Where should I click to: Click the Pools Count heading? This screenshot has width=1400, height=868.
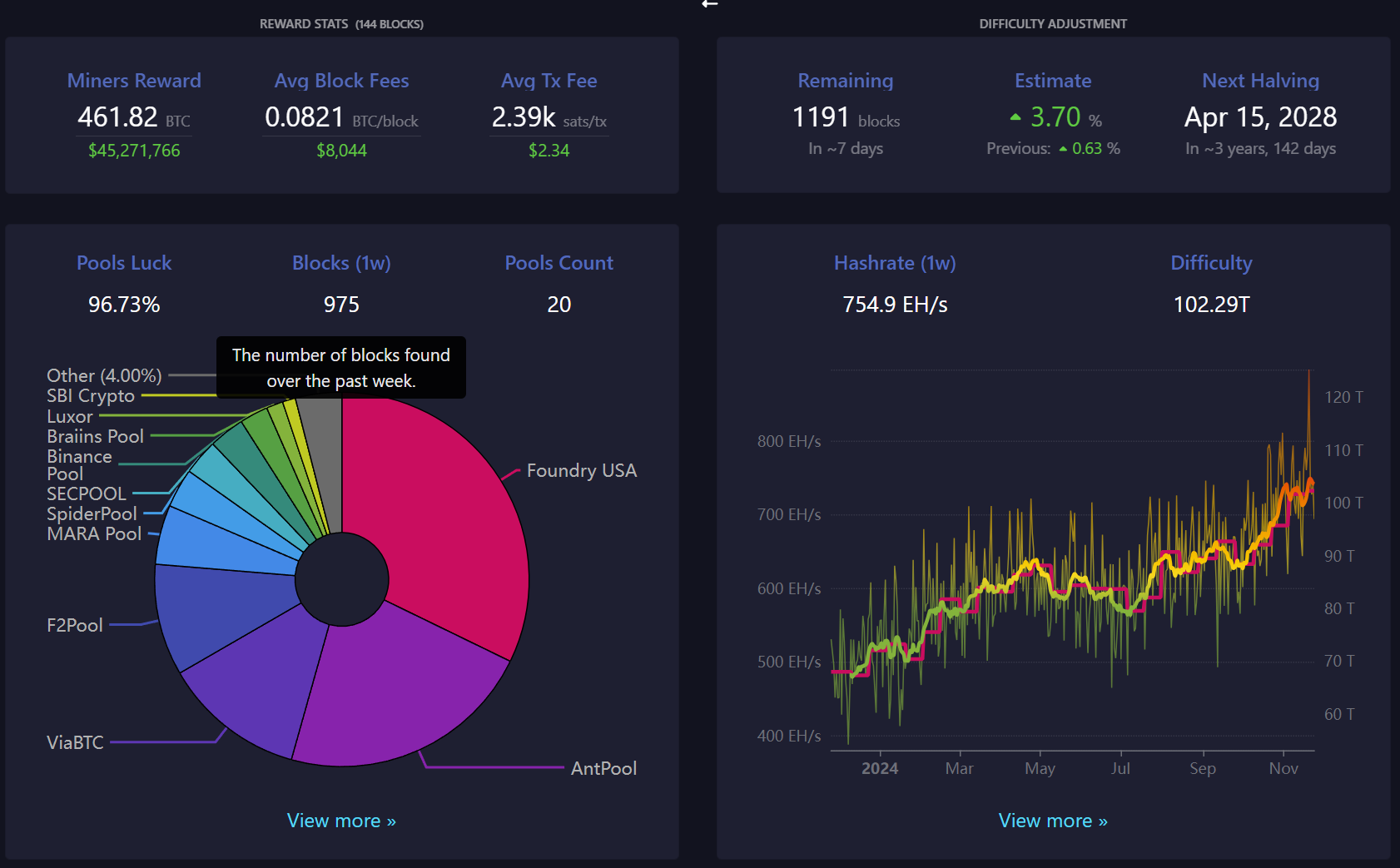559,263
